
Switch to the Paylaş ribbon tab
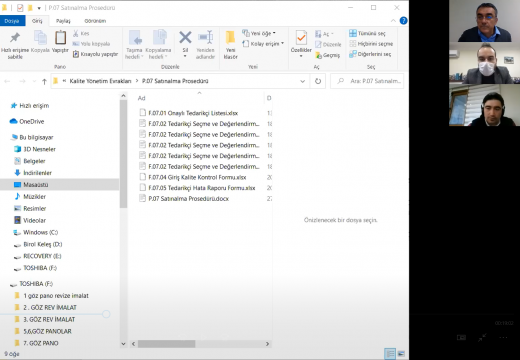click(63, 21)
